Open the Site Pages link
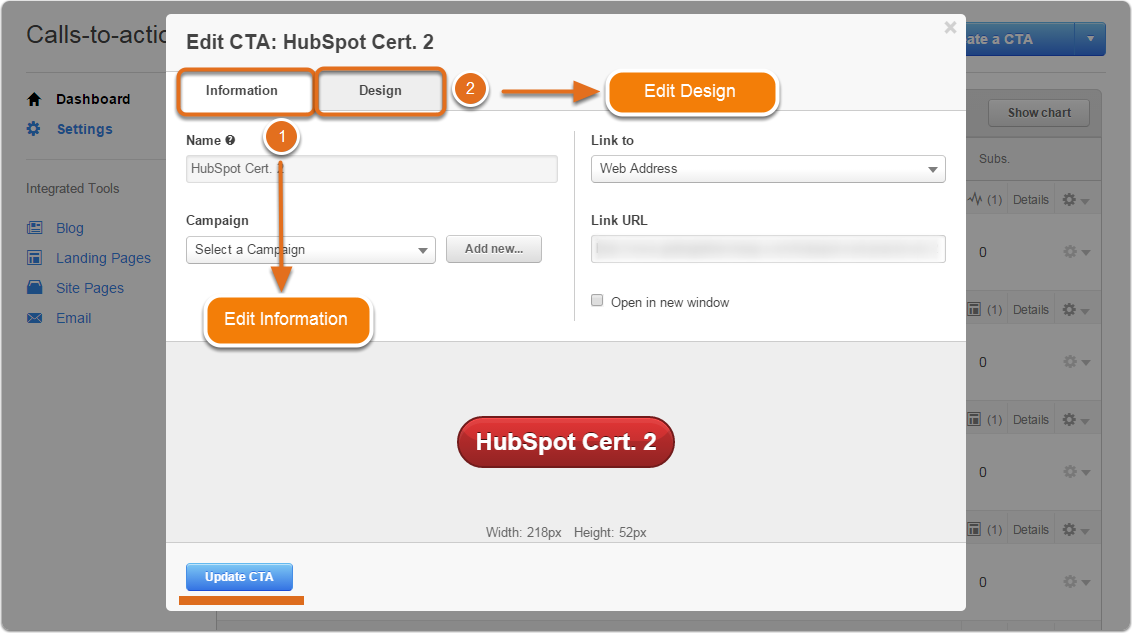This screenshot has height=633, width=1132. 90,288
